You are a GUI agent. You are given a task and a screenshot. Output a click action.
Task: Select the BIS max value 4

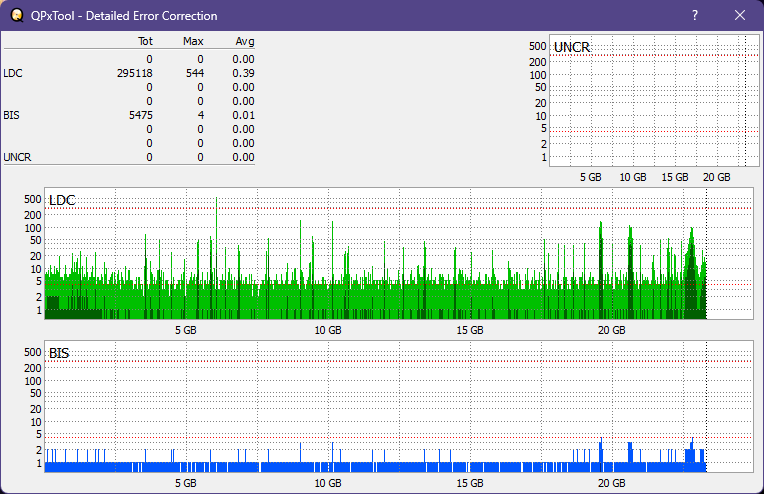pos(201,115)
